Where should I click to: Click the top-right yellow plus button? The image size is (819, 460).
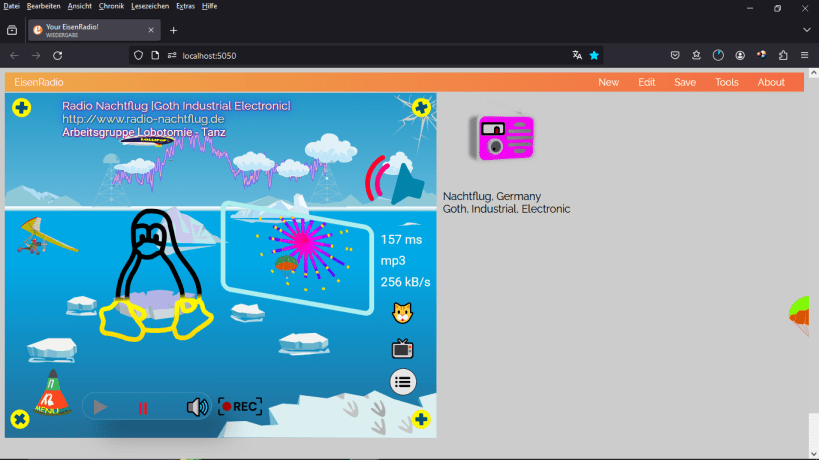421,108
